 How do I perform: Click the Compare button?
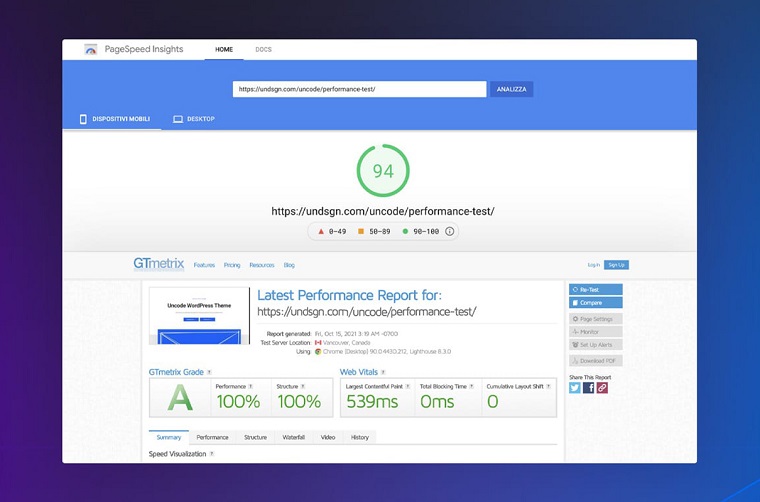click(596, 303)
